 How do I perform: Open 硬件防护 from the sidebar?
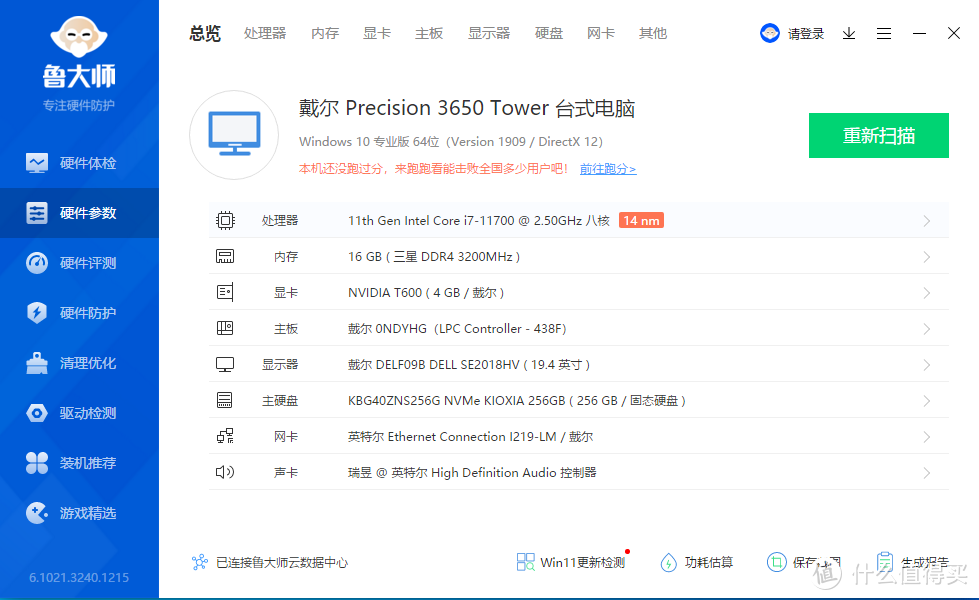(x=79, y=312)
